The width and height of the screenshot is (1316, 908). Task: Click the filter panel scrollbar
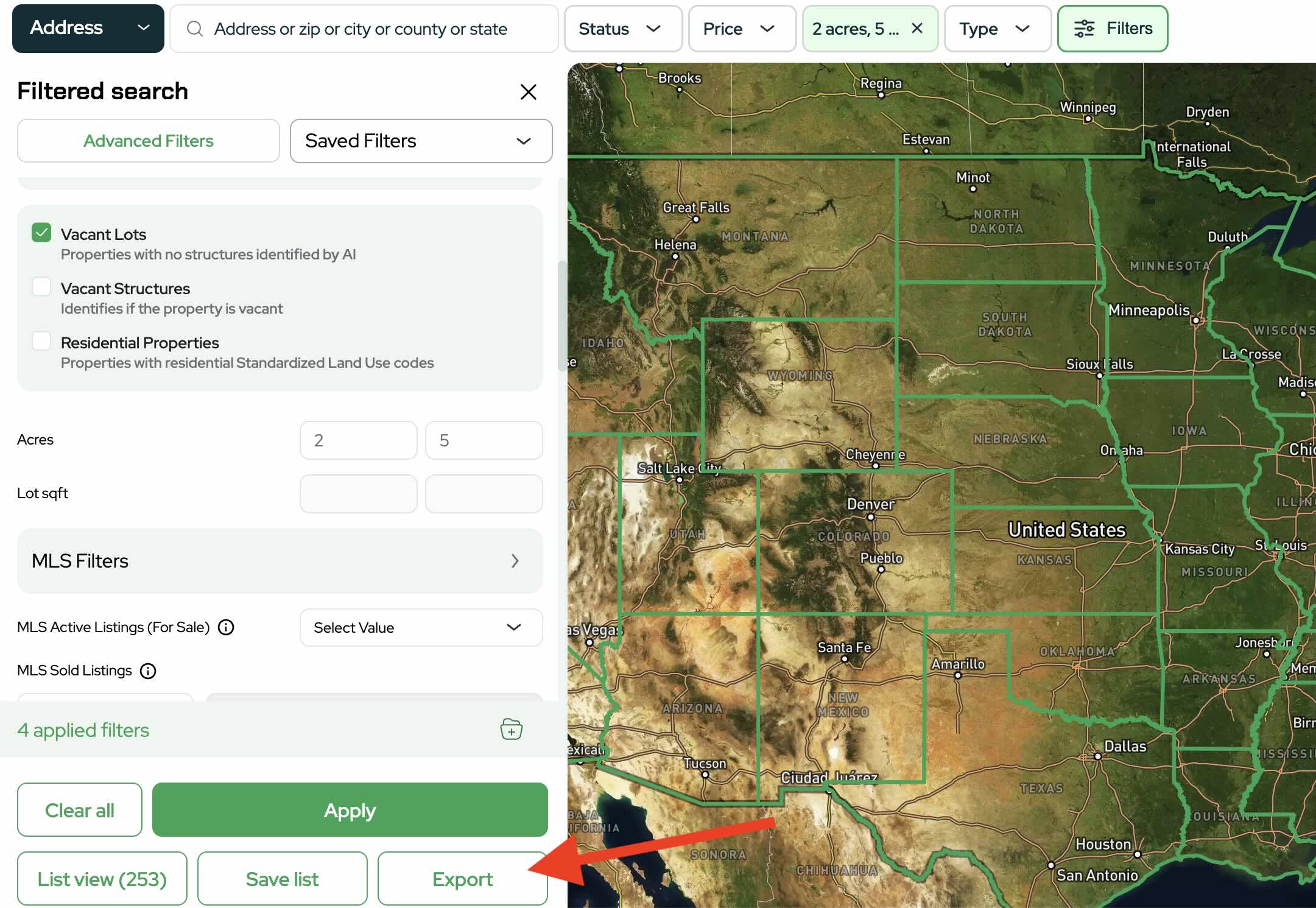tap(561, 317)
